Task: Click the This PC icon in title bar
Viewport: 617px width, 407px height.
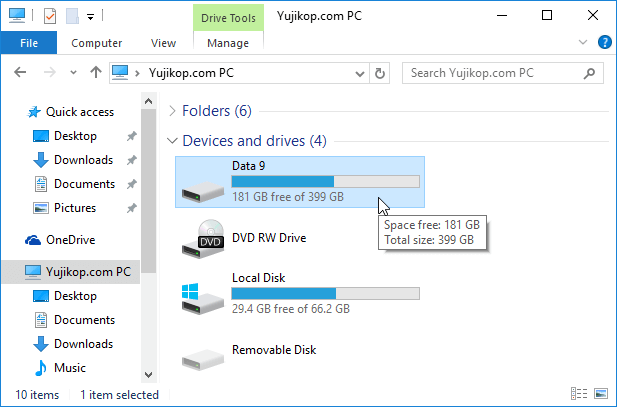Action: (x=17, y=16)
